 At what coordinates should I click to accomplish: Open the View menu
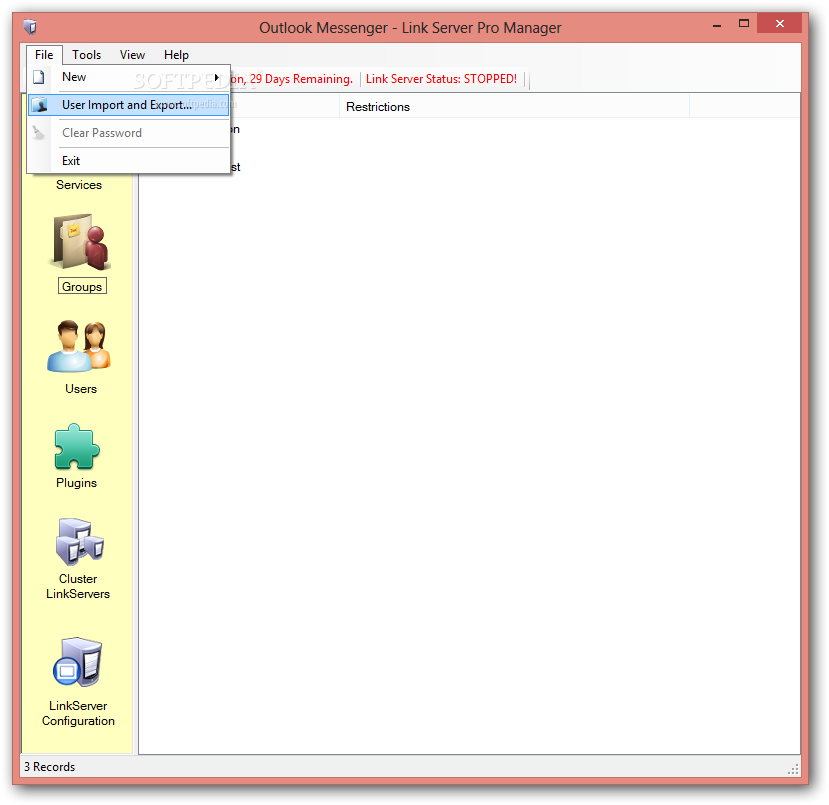(132, 55)
